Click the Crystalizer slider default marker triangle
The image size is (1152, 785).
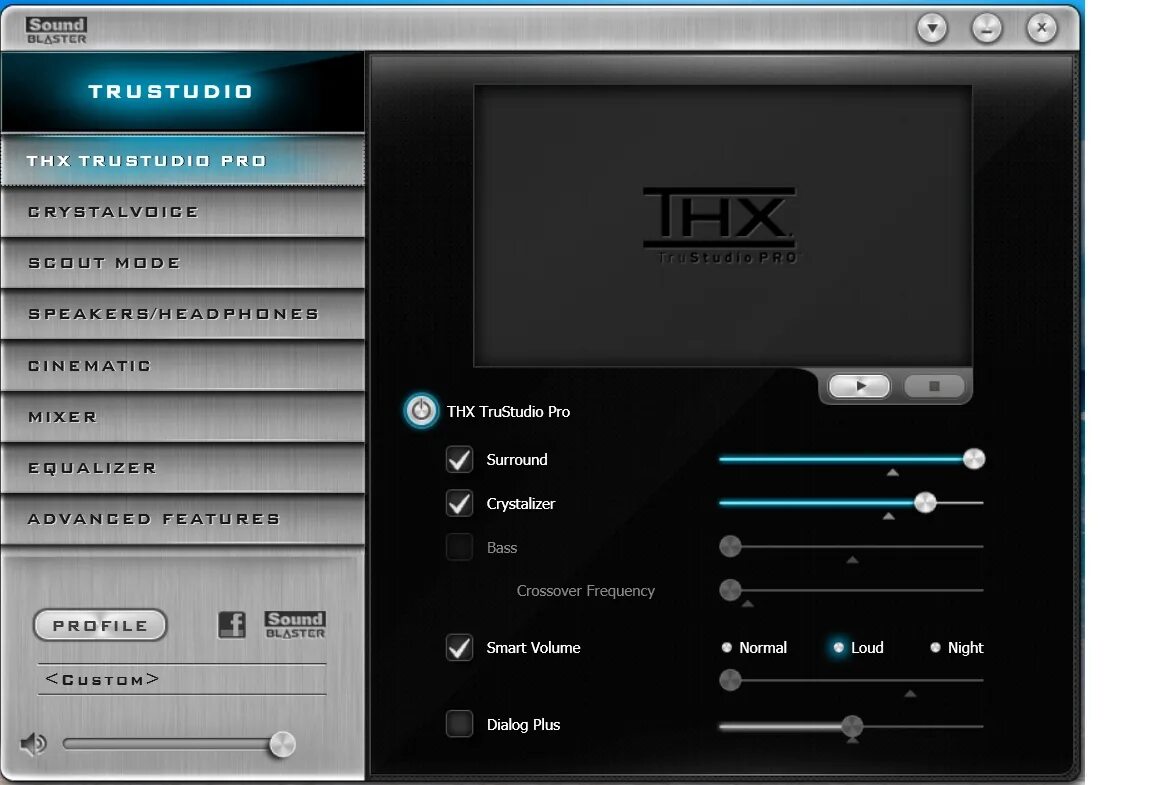(x=889, y=517)
